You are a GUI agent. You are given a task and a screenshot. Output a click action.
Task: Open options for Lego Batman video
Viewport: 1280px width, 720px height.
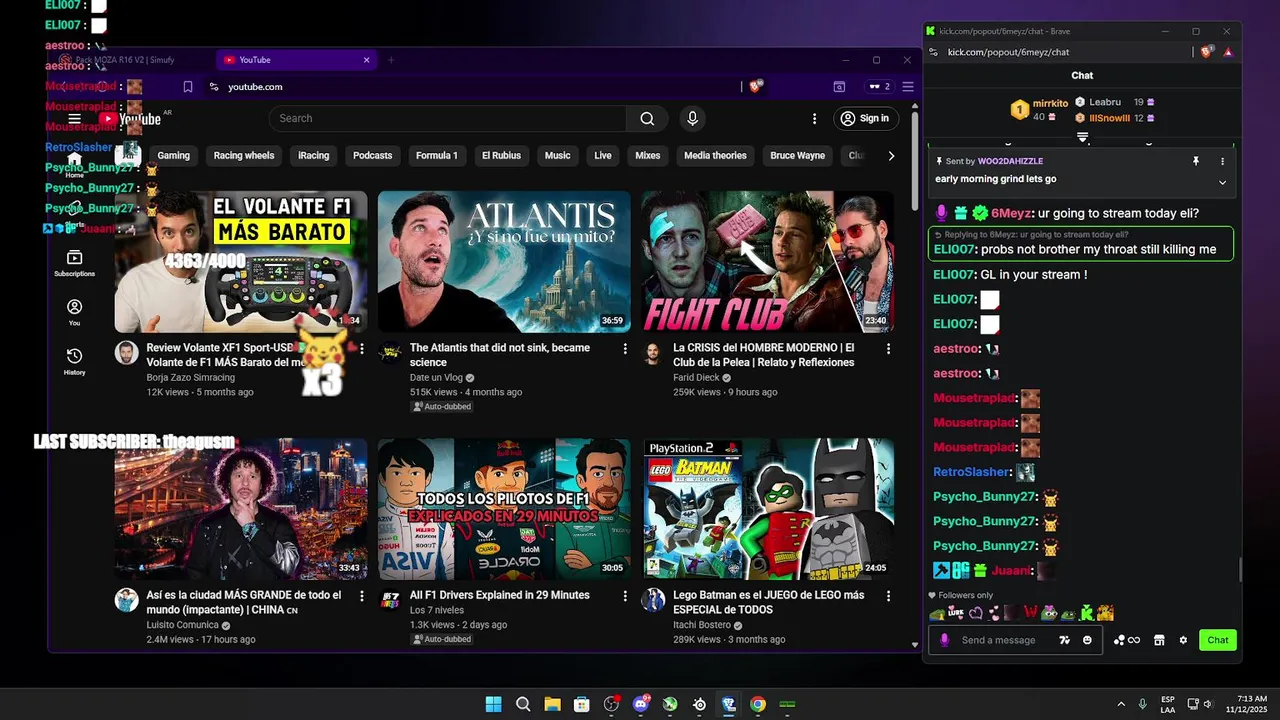(x=888, y=596)
